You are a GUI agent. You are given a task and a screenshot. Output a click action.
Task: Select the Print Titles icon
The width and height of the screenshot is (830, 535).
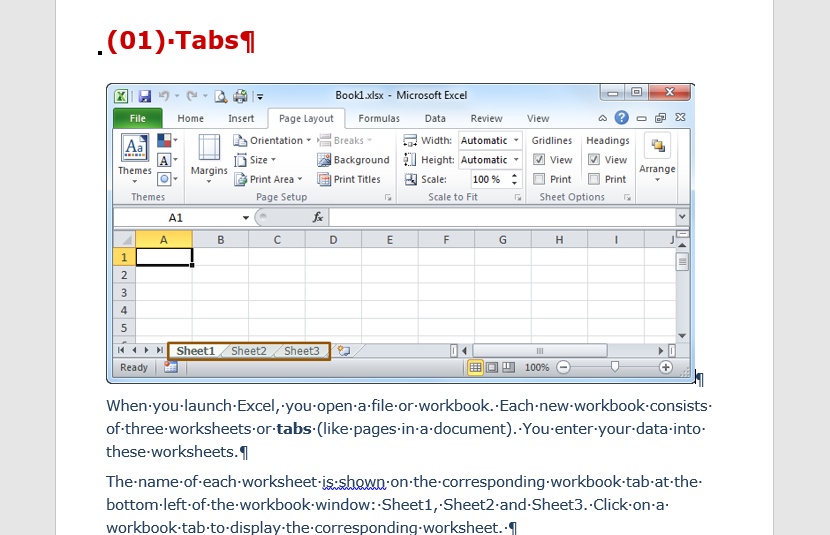pos(324,179)
